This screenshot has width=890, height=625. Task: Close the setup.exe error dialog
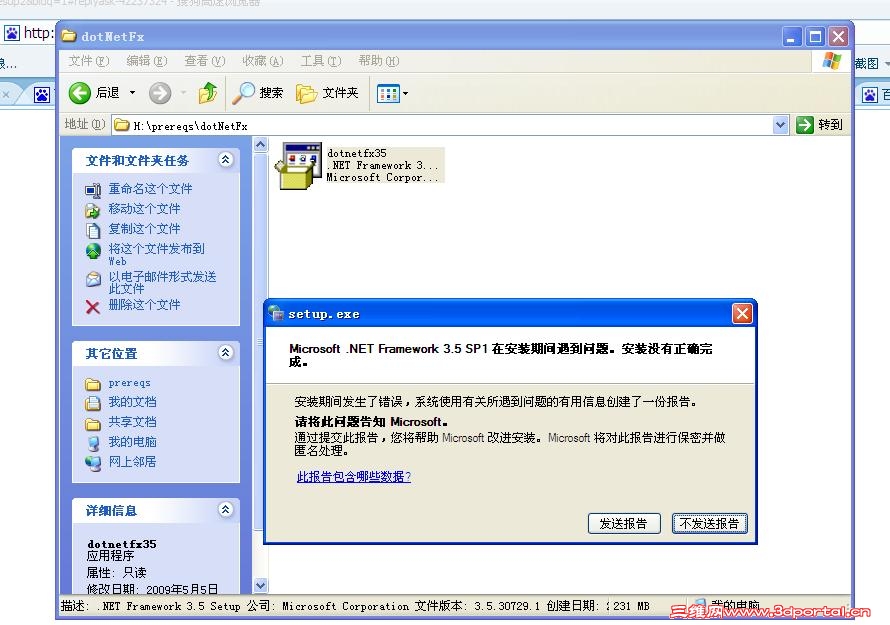(742, 313)
